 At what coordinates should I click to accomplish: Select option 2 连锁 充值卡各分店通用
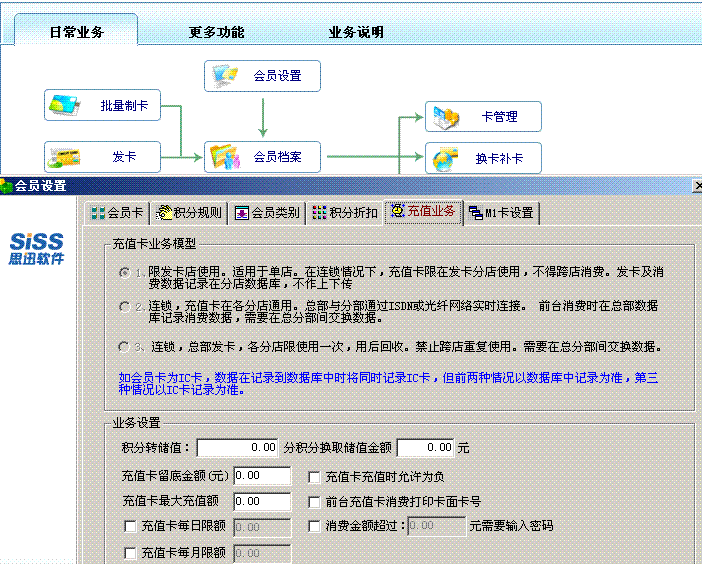click(x=124, y=306)
